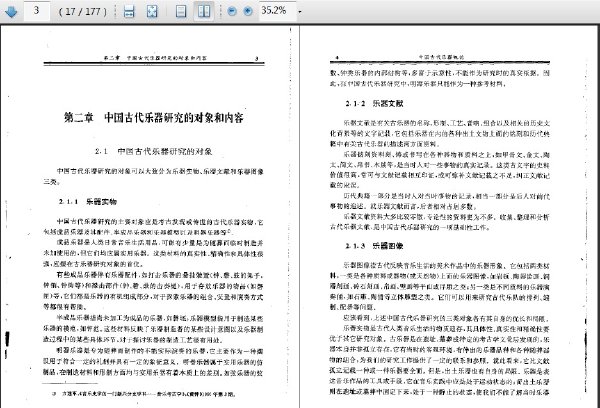The height and width of the screenshot is (408, 600).
Task: Click subsection heading 2.1.2 乐器文献
Action: 374,103
